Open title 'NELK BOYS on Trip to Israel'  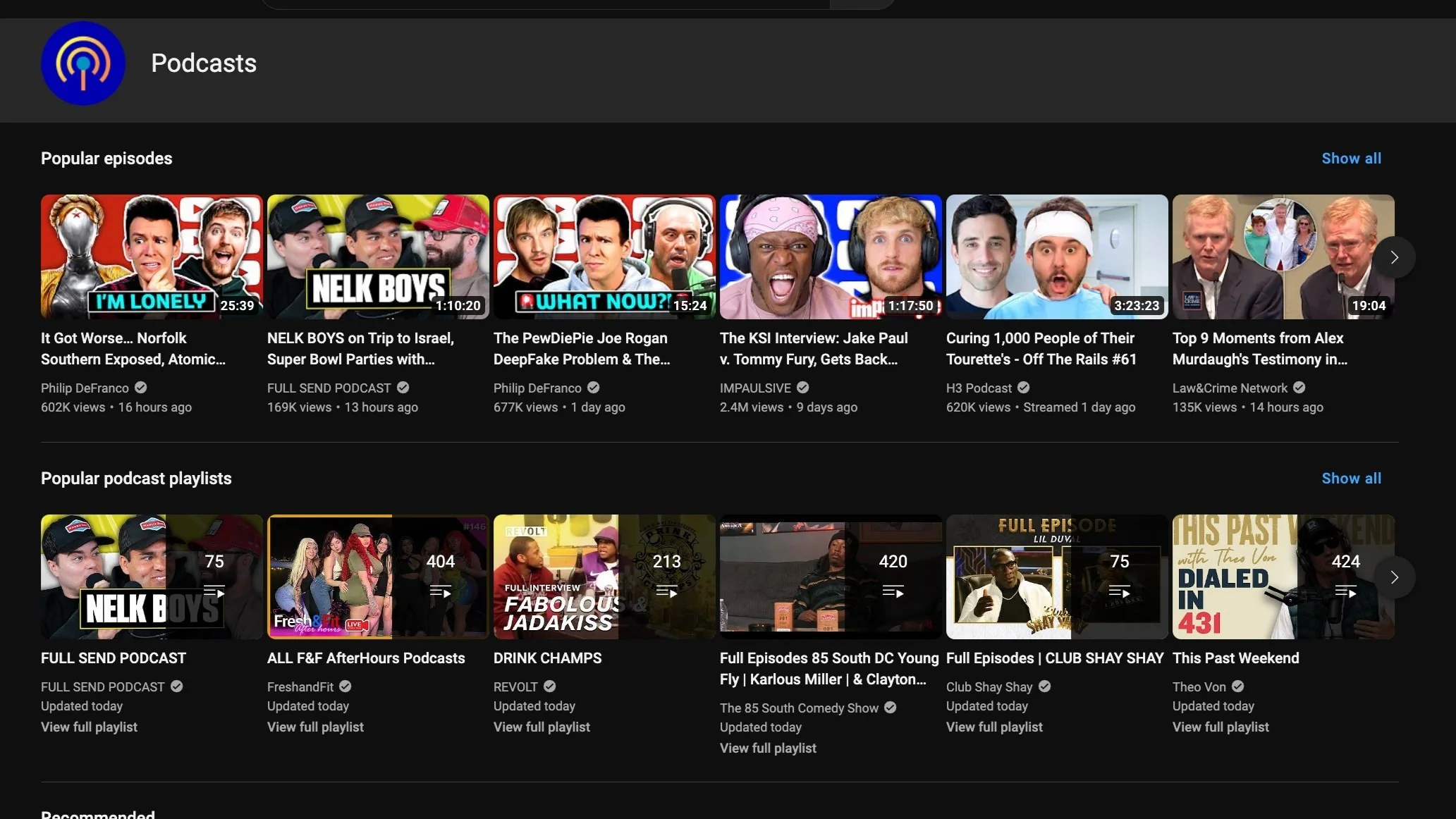[360, 349]
